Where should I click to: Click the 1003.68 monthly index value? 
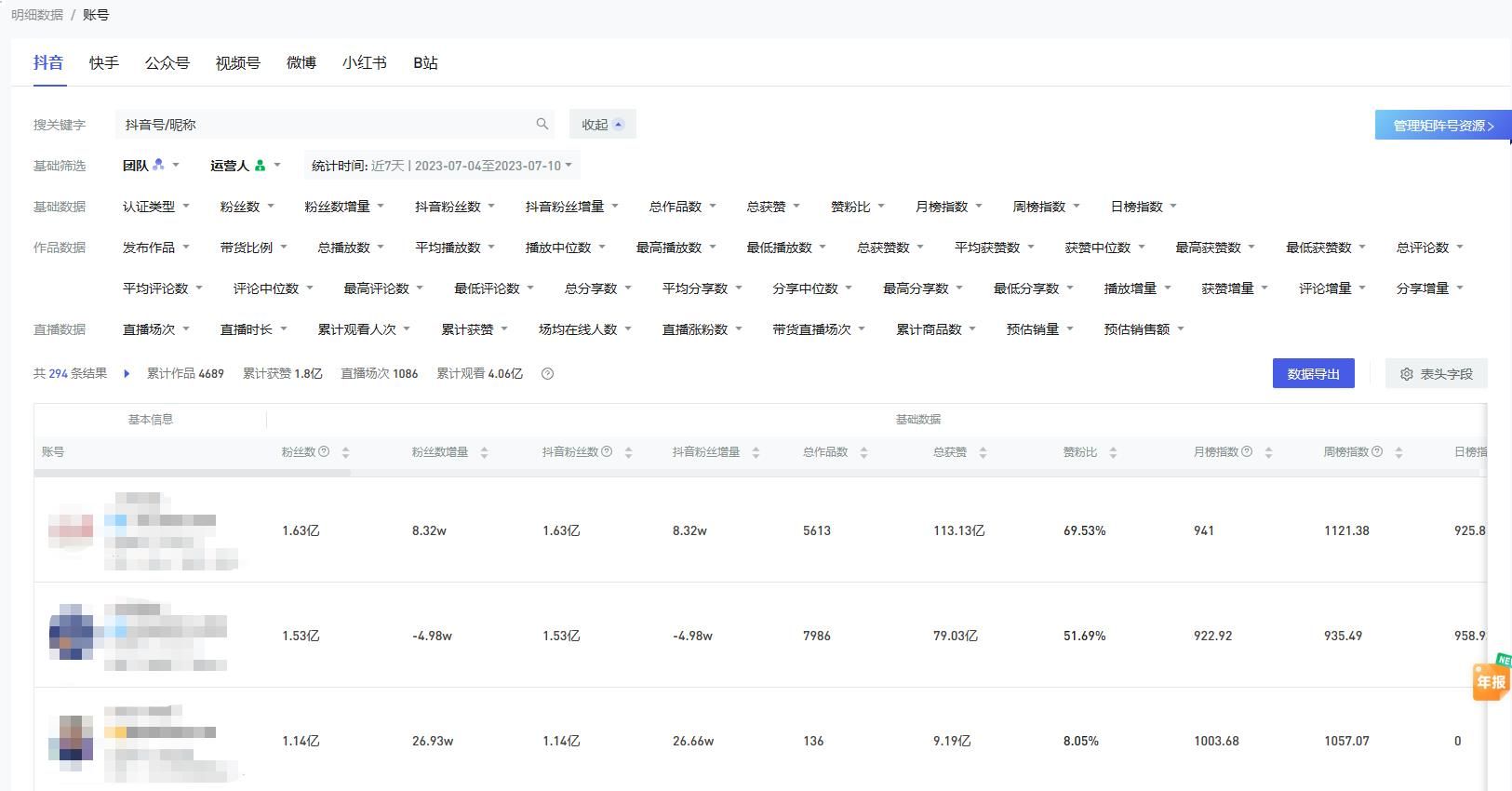tap(1216, 741)
